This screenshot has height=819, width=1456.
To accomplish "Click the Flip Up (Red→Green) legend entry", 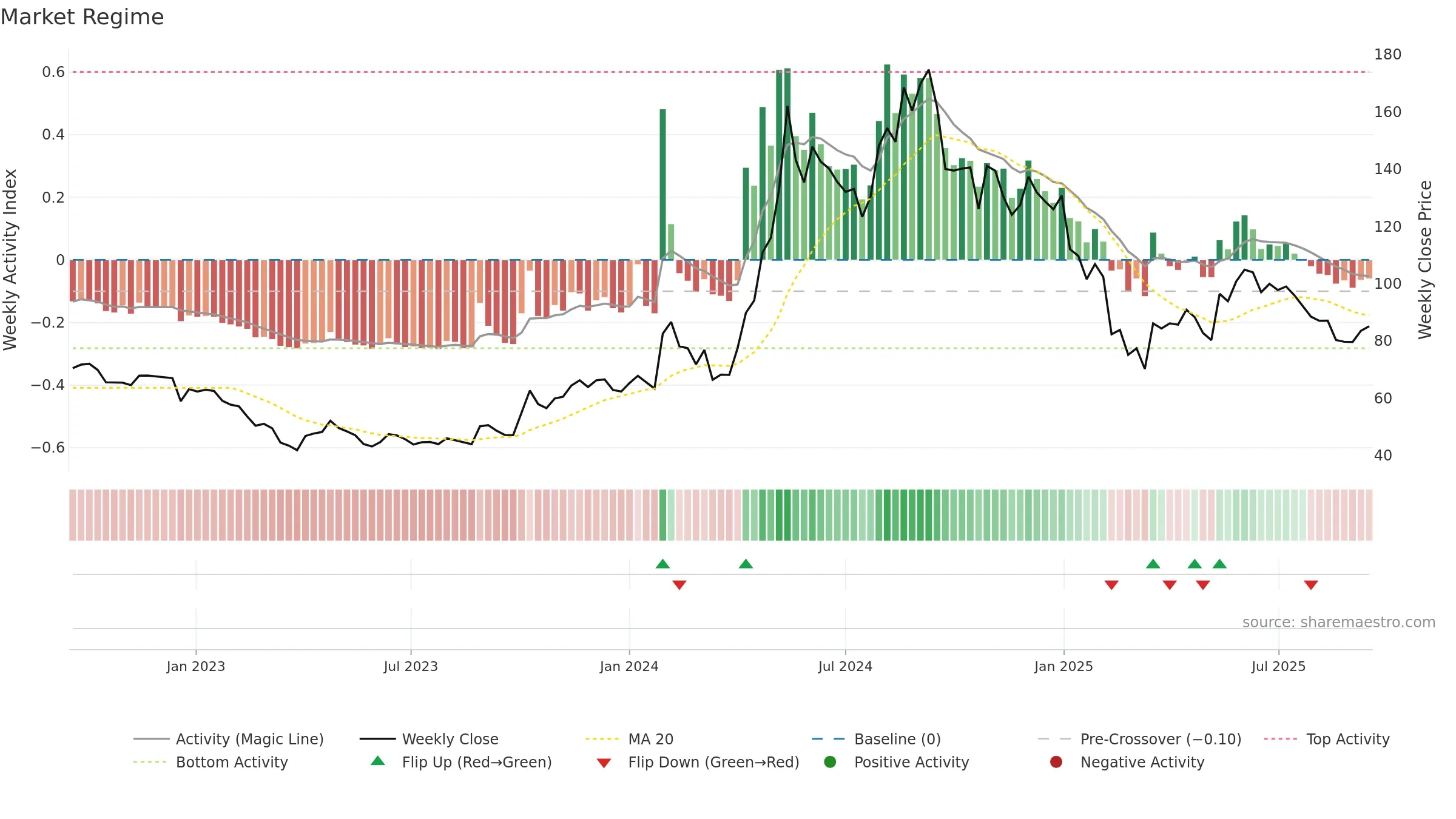I will (461, 762).
